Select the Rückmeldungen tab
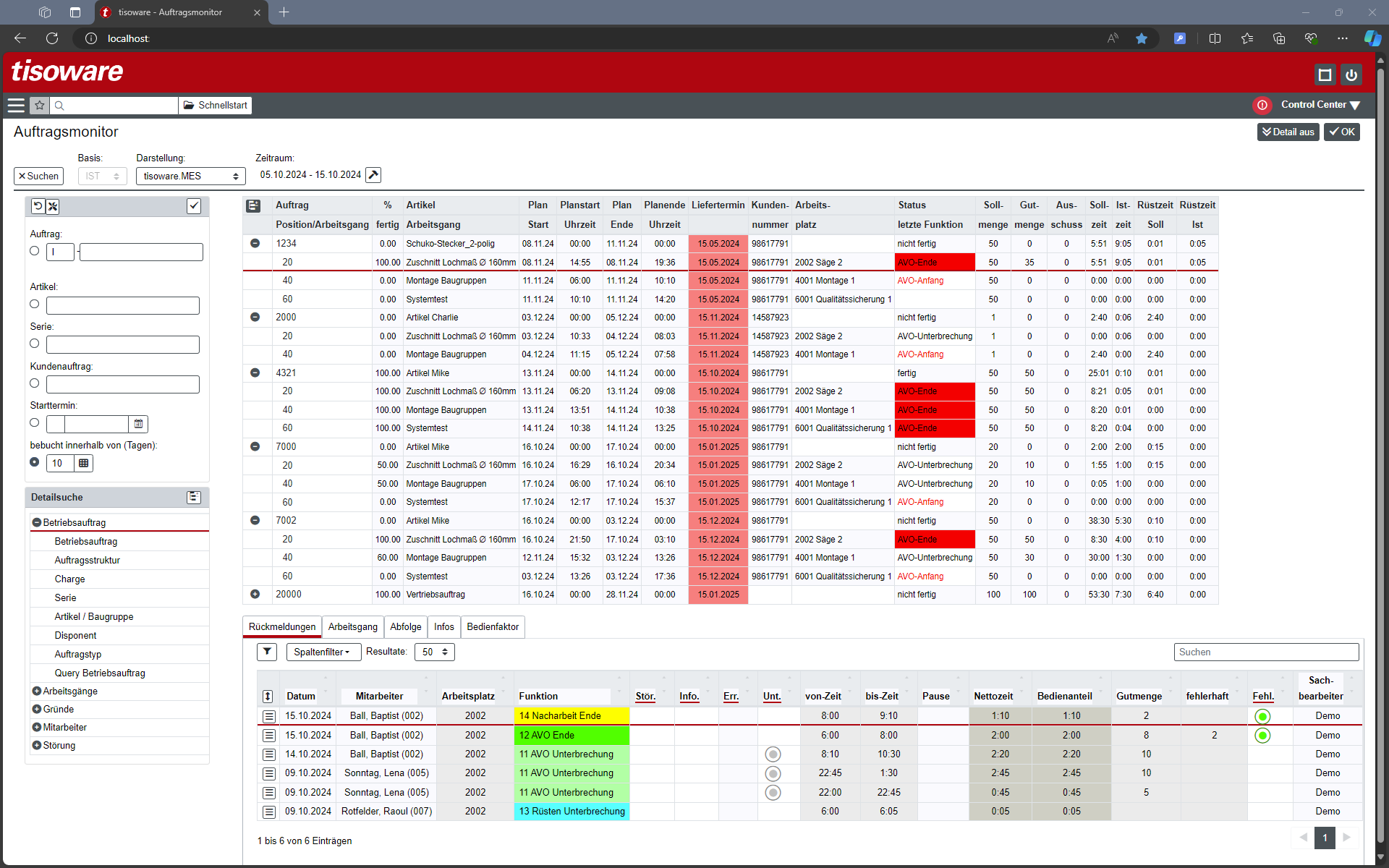The height and width of the screenshot is (868, 1389). click(282, 627)
